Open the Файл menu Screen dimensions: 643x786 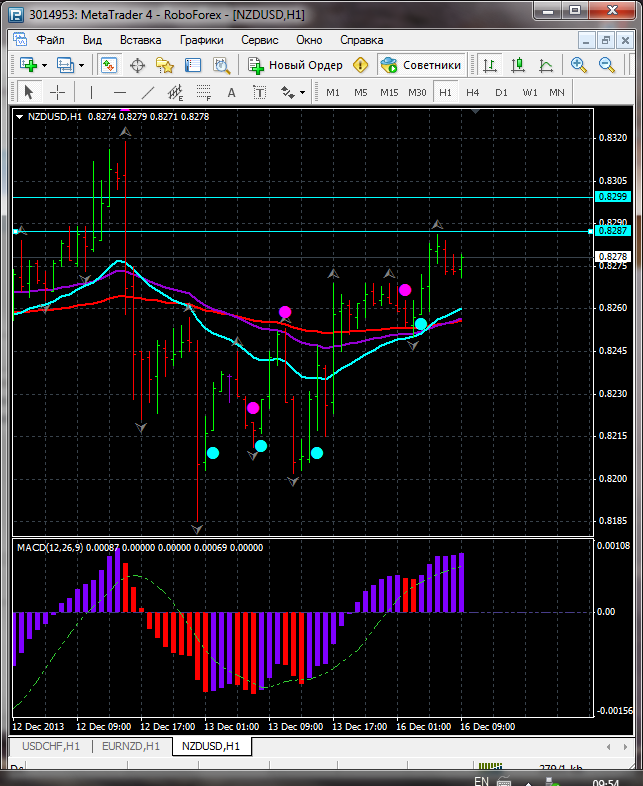tap(50, 40)
